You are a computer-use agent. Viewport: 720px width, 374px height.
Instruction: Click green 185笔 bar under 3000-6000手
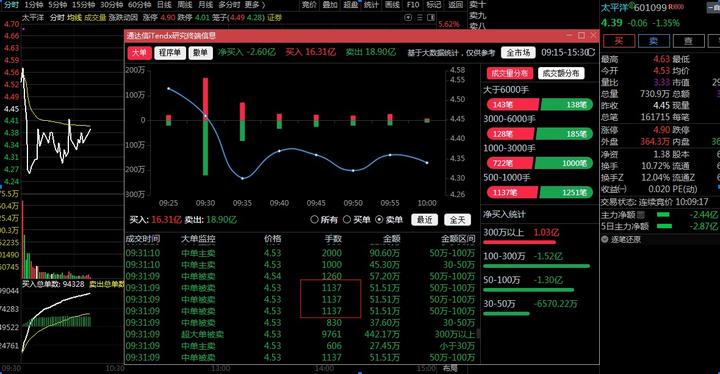coord(564,134)
